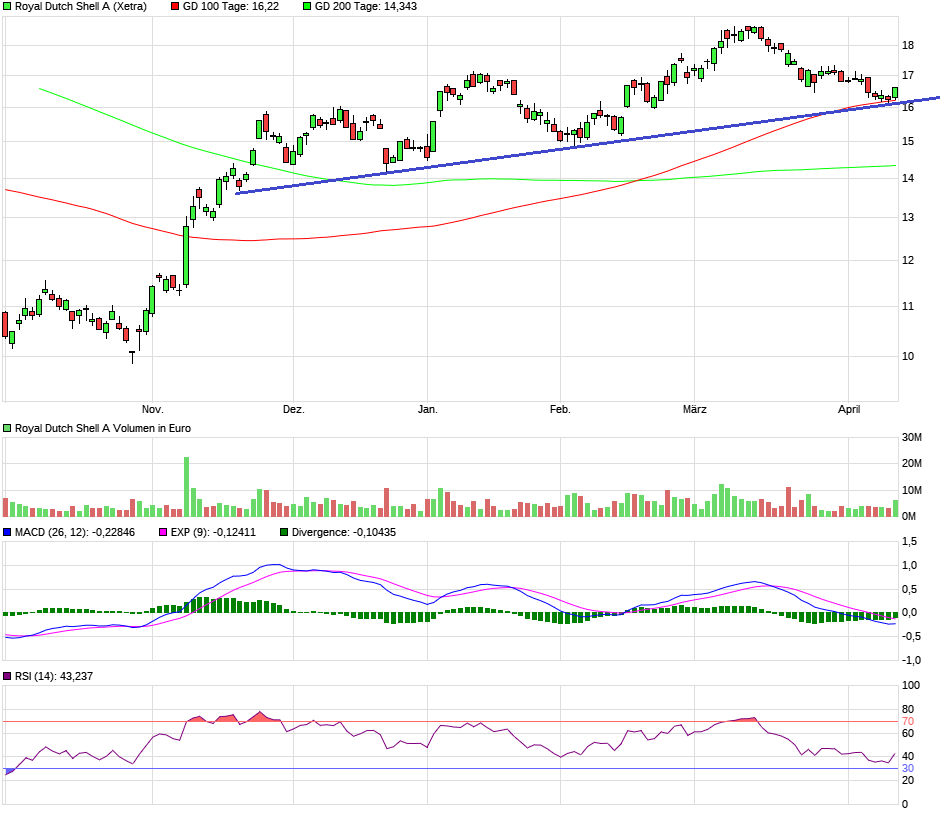Screen dimensions: 940x814
Task: Click the volume axis value 0M
Action: (909, 517)
